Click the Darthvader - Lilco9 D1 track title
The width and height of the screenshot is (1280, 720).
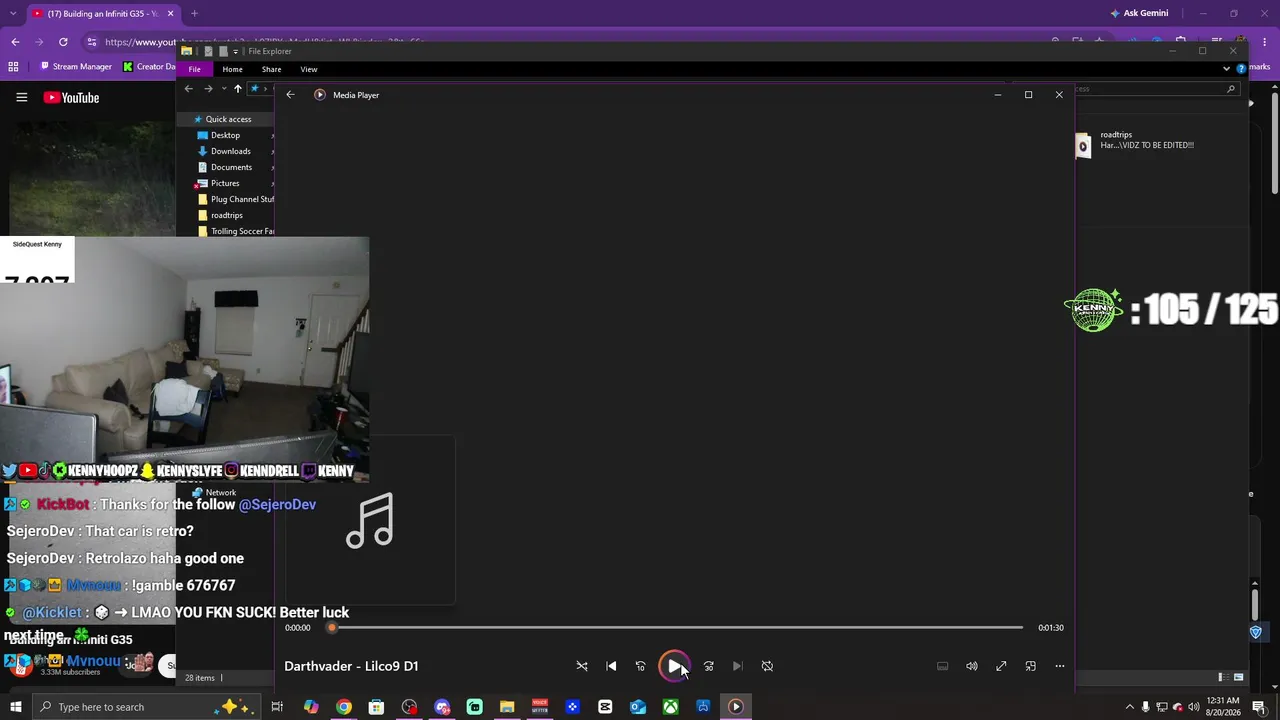click(351, 666)
